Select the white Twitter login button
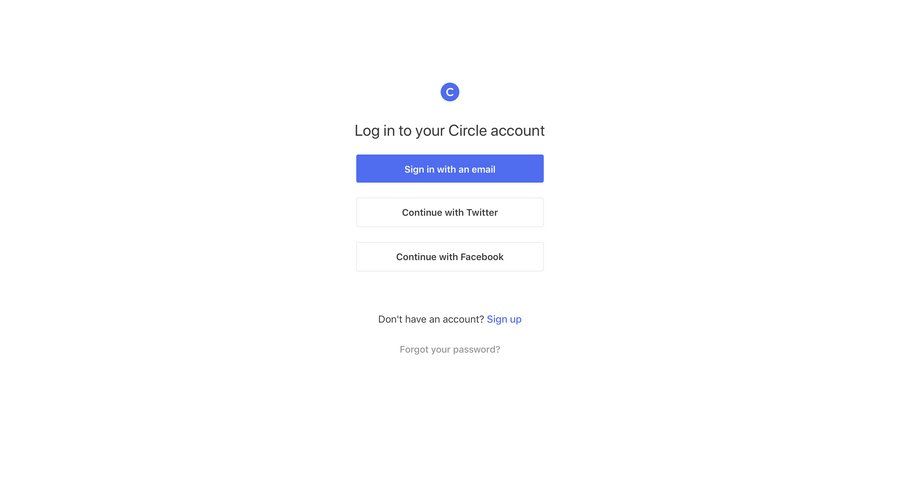The image size is (900, 479). (x=449, y=212)
